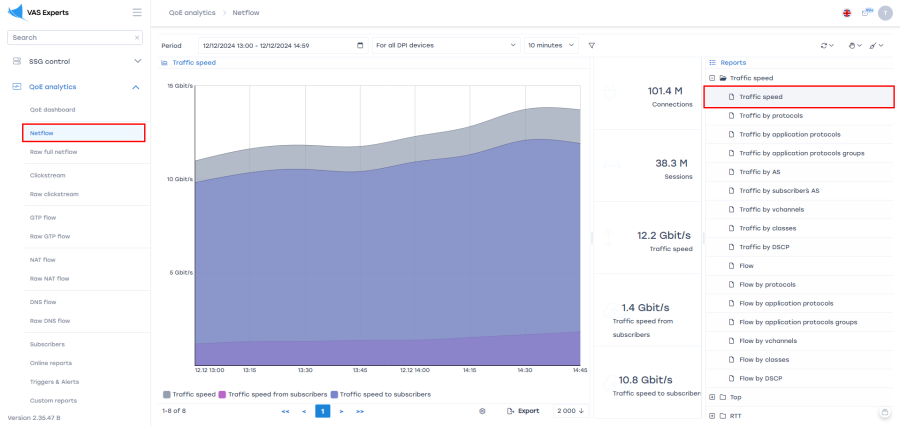
Task: Click the UK flag language icon
Action: point(848,12)
